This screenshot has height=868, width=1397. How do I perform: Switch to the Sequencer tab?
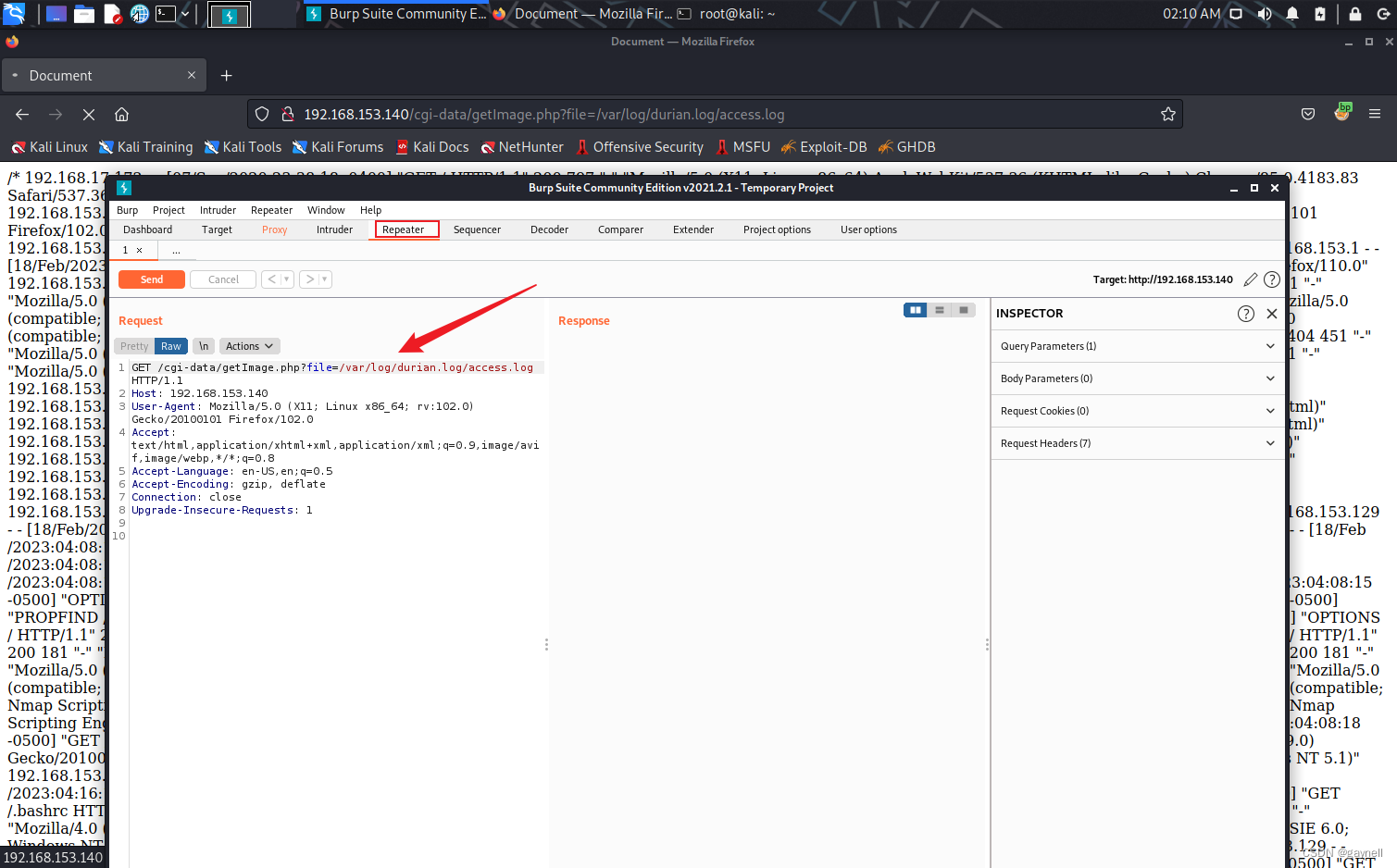click(477, 229)
